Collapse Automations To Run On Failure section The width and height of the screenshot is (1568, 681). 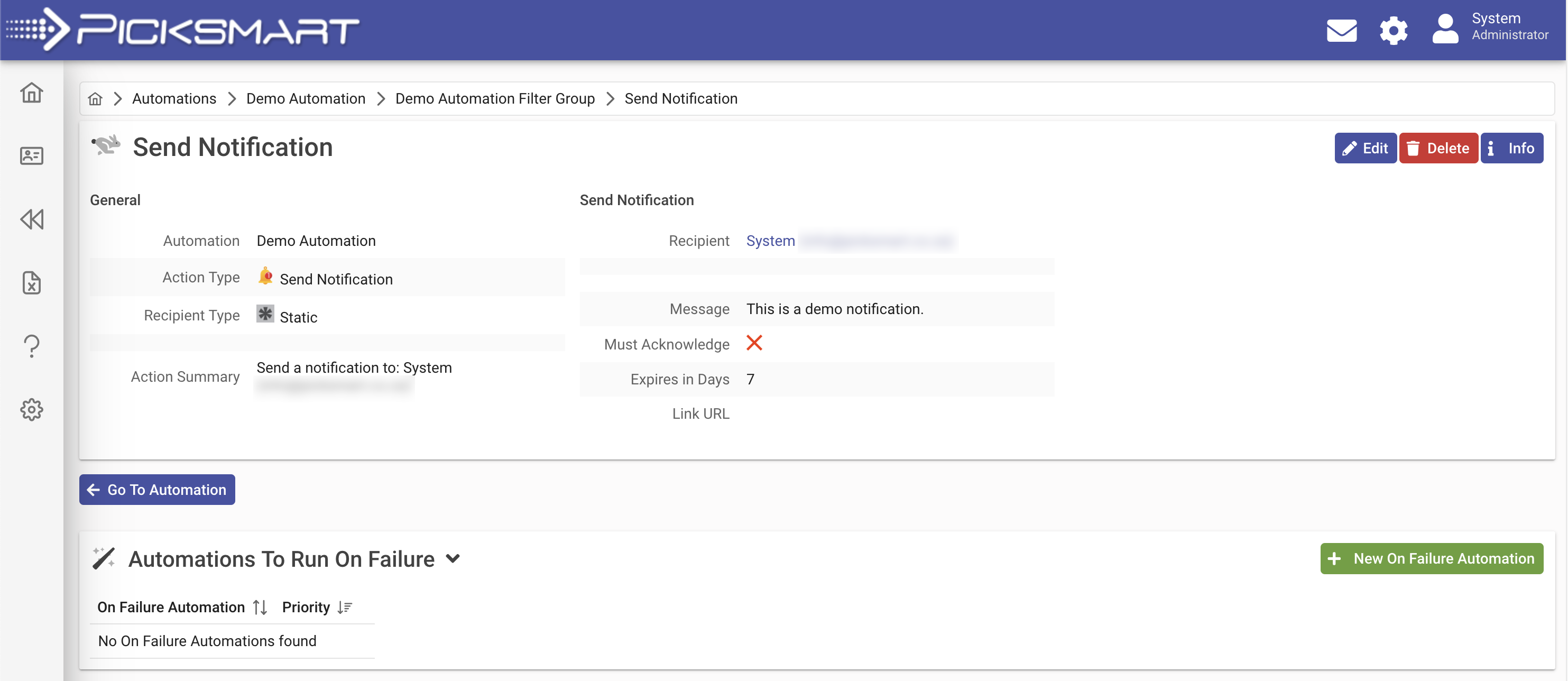click(x=452, y=558)
